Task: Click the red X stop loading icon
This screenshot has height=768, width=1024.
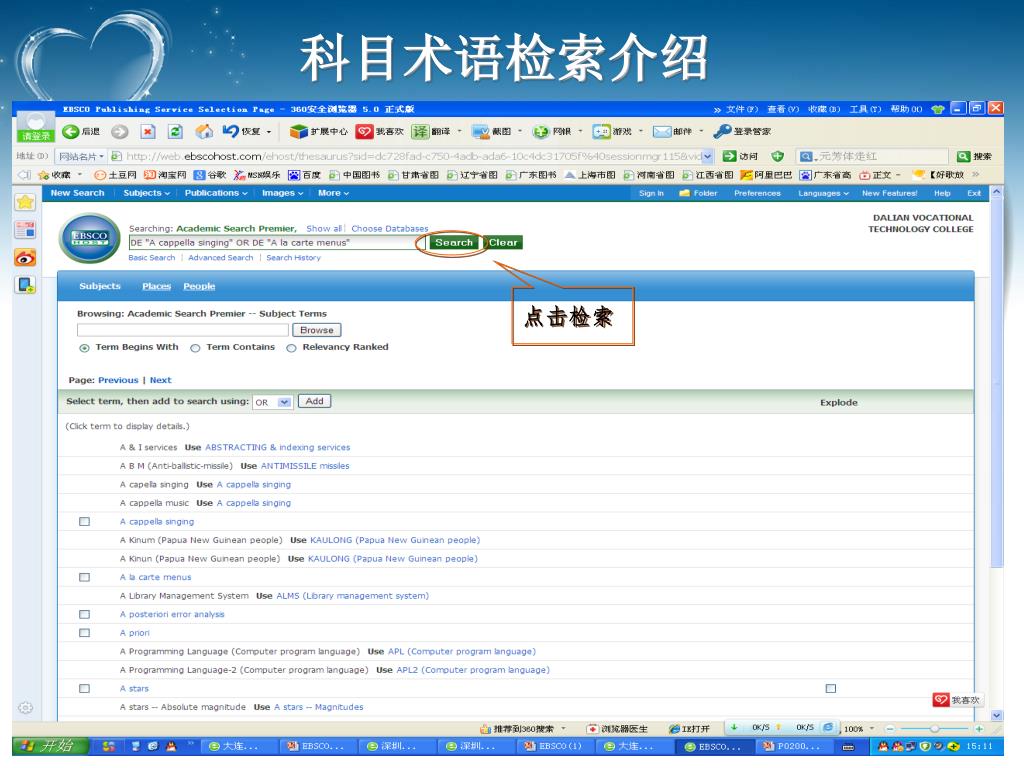Action: tap(148, 132)
